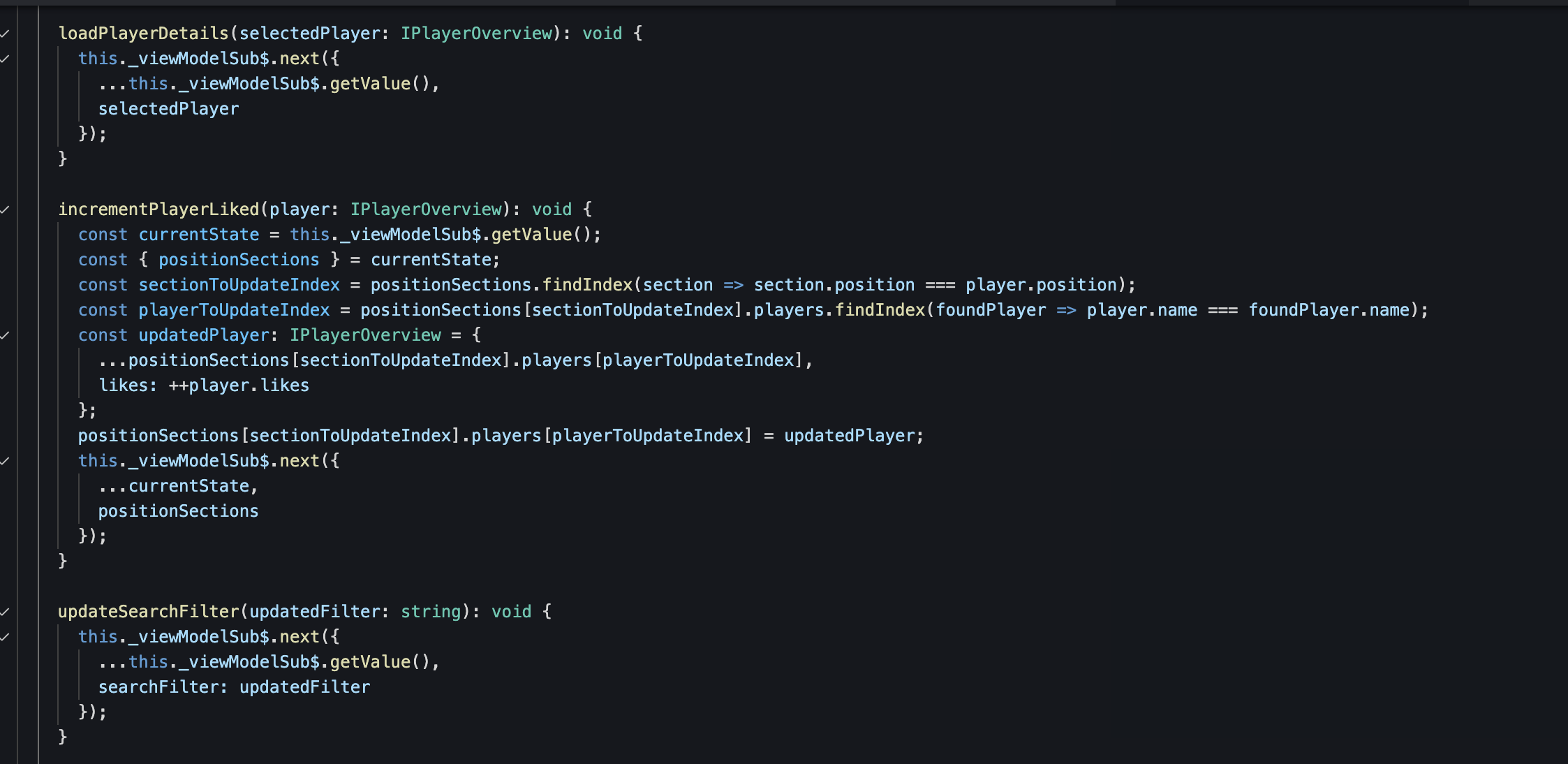Click the incrementPlayerLiked method name

pyautogui.click(x=158, y=210)
